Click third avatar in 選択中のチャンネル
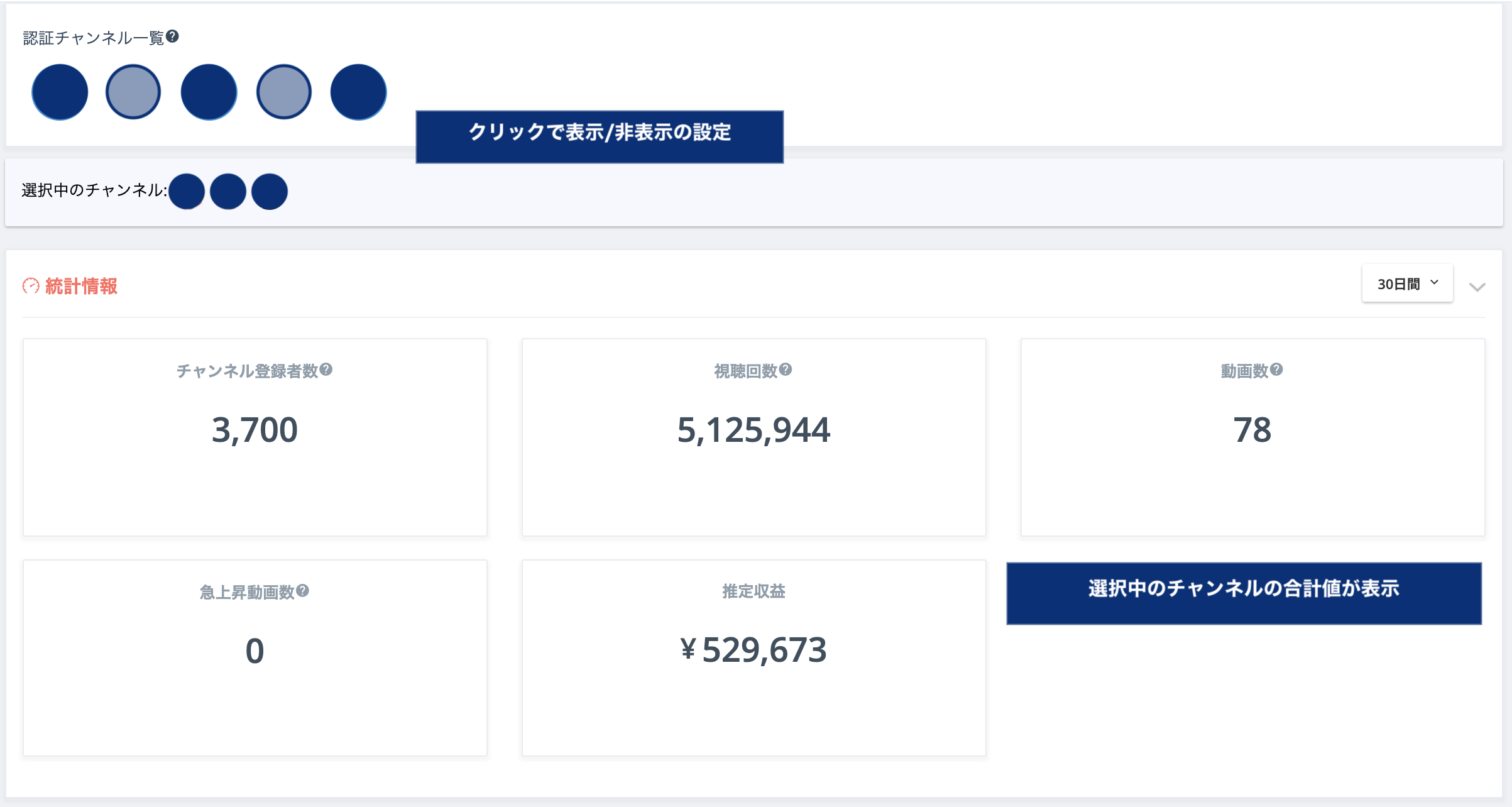Image resolution: width=1512 pixels, height=807 pixels. (270, 192)
